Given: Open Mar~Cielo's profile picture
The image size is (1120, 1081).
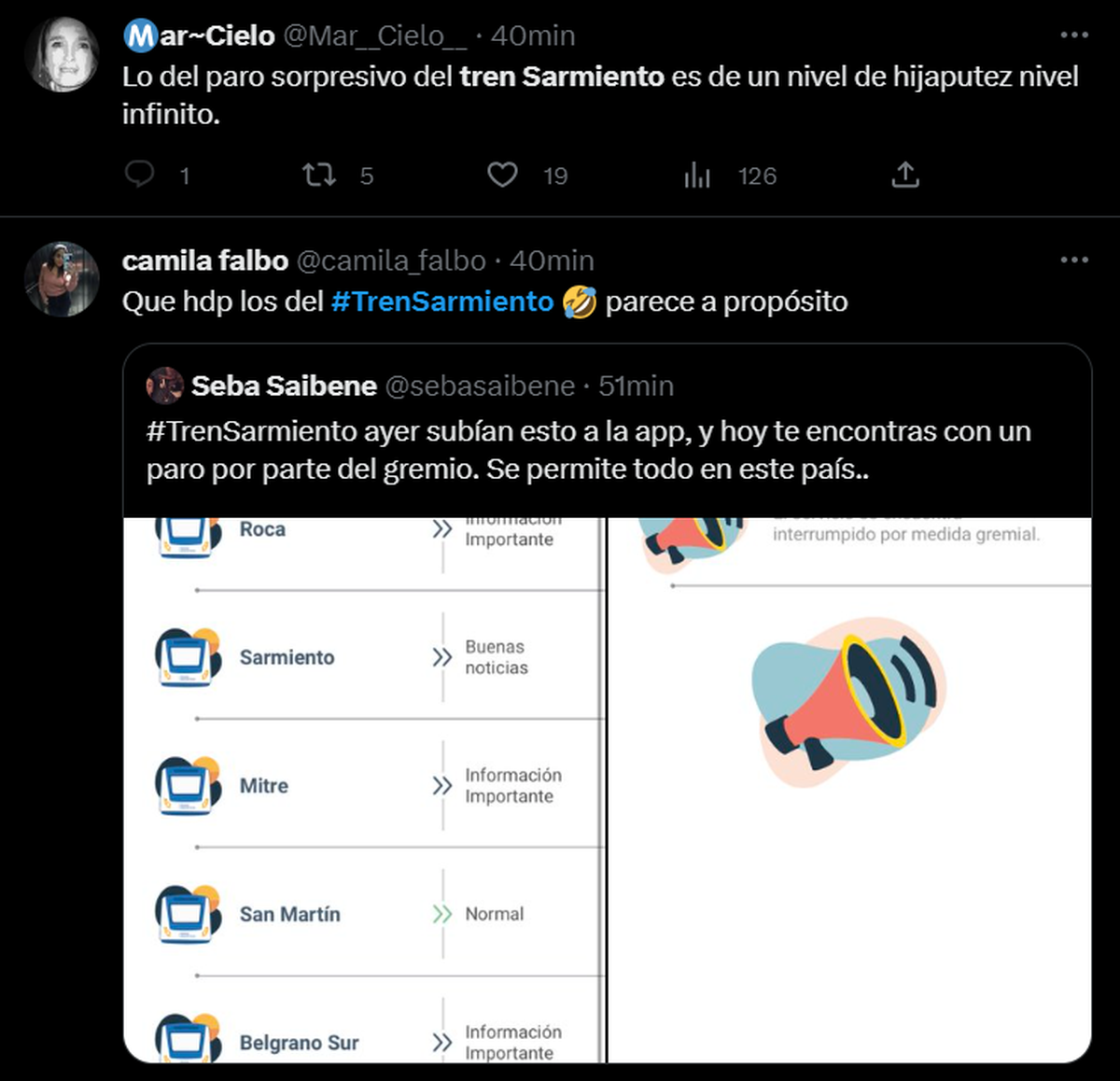Looking at the screenshot, I should click(63, 54).
